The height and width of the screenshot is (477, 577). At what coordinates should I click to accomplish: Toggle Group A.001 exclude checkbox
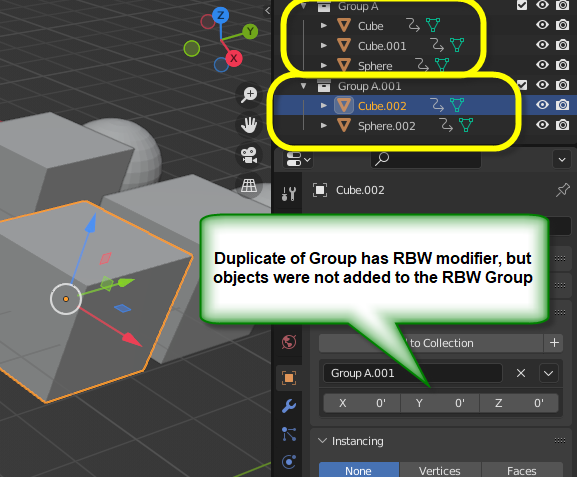(522, 85)
